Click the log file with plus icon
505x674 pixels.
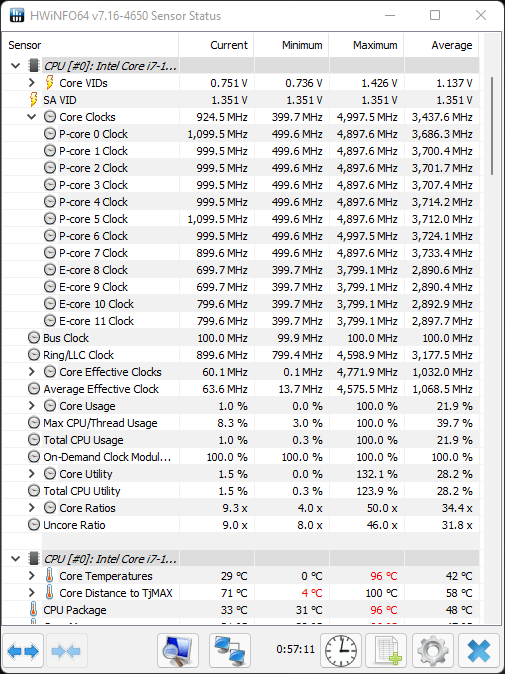[x=386, y=651]
